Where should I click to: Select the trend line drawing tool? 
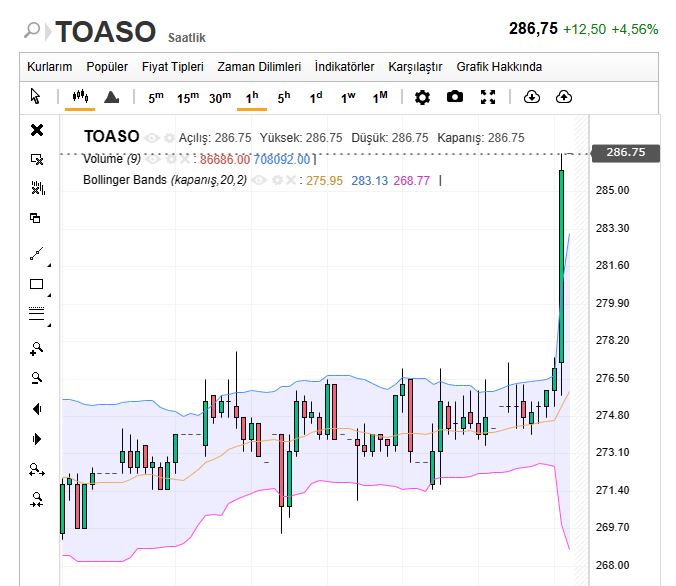[37, 254]
